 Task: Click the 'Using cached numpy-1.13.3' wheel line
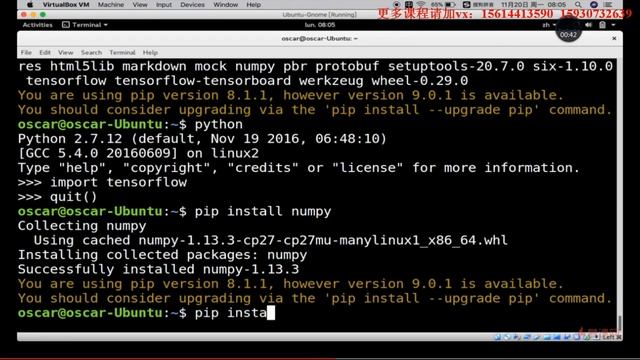[271, 240]
